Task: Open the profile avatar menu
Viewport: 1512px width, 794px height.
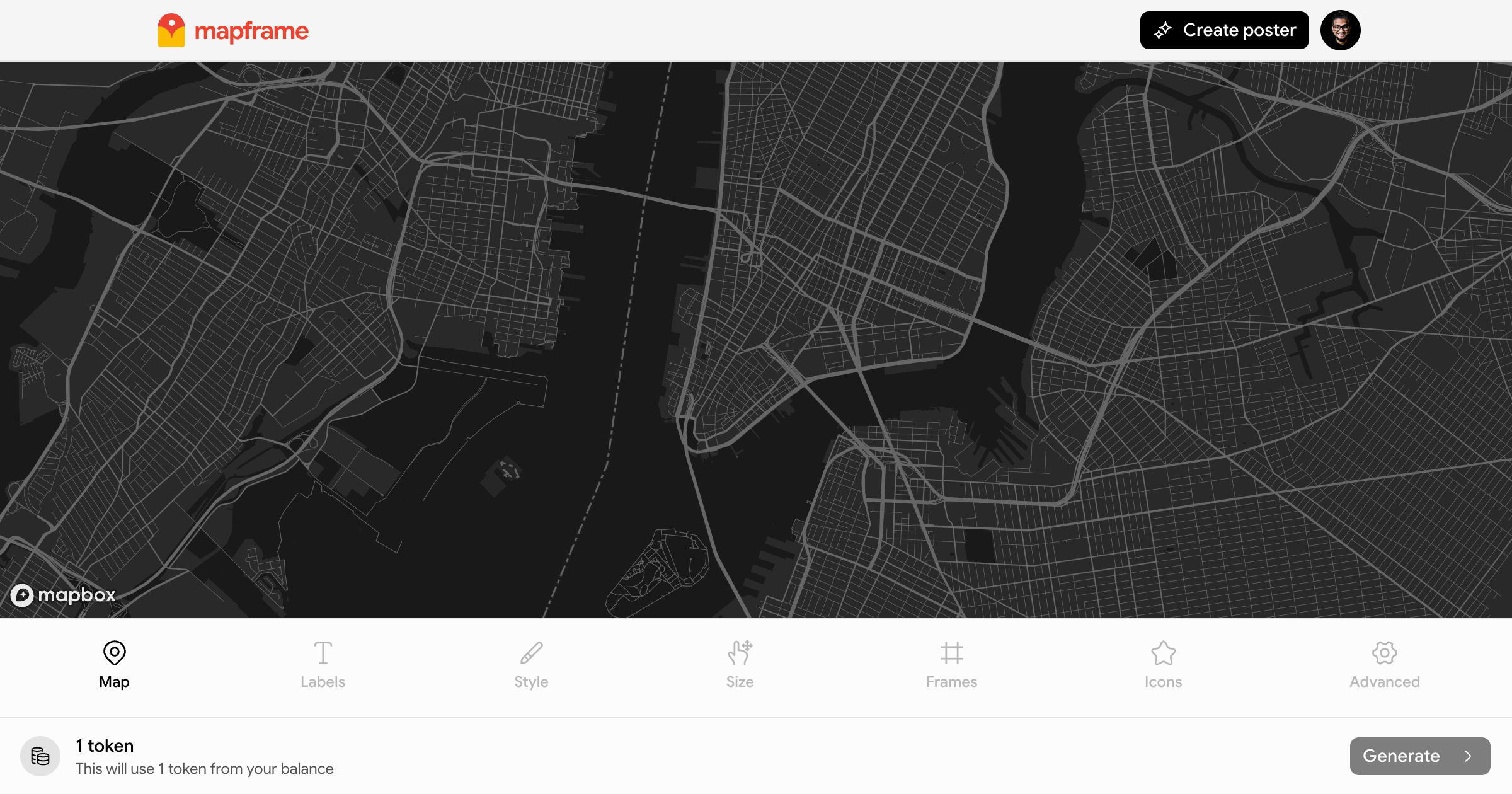Action: [x=1340, y=30]
